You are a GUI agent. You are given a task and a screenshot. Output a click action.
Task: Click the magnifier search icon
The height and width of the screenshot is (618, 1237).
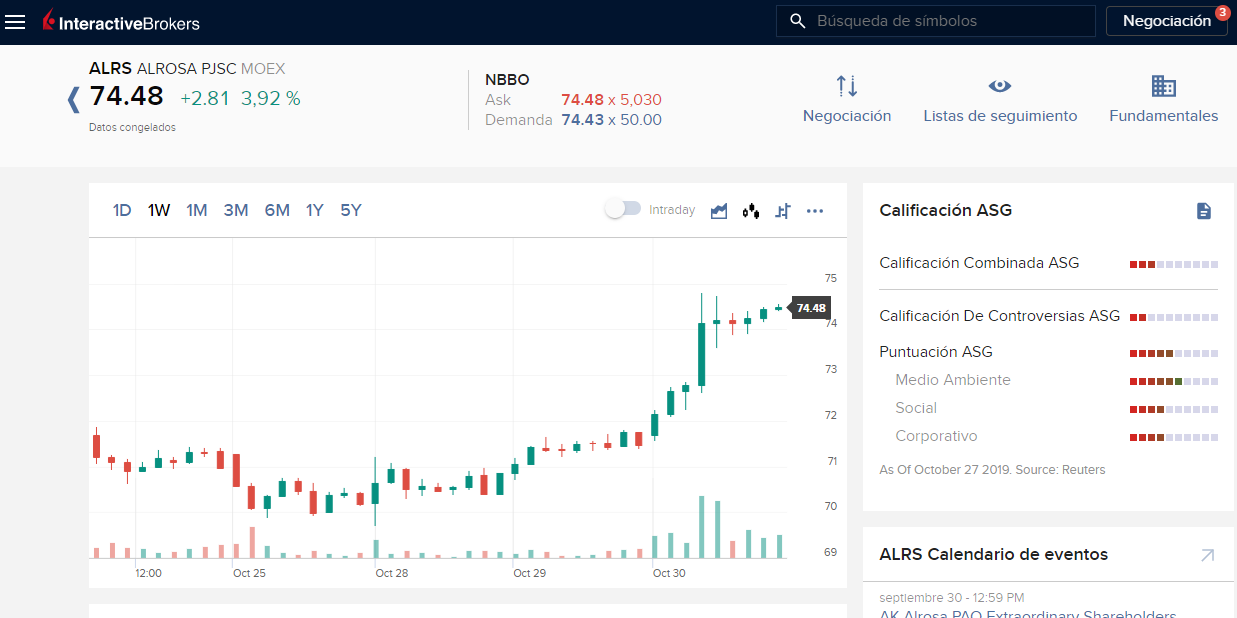pos(797,21)
